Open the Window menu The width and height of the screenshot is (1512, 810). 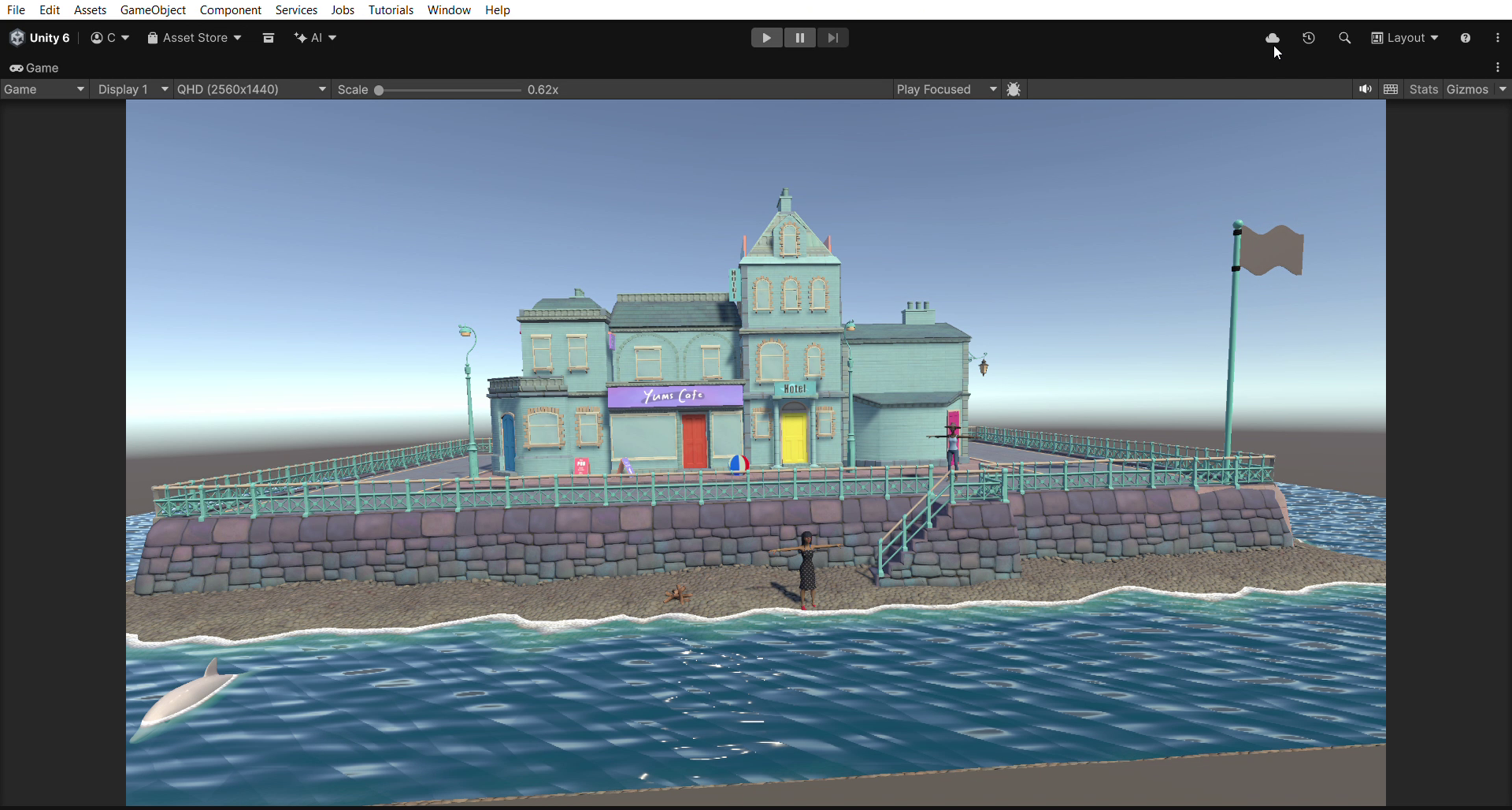click(x=449, y=9)
